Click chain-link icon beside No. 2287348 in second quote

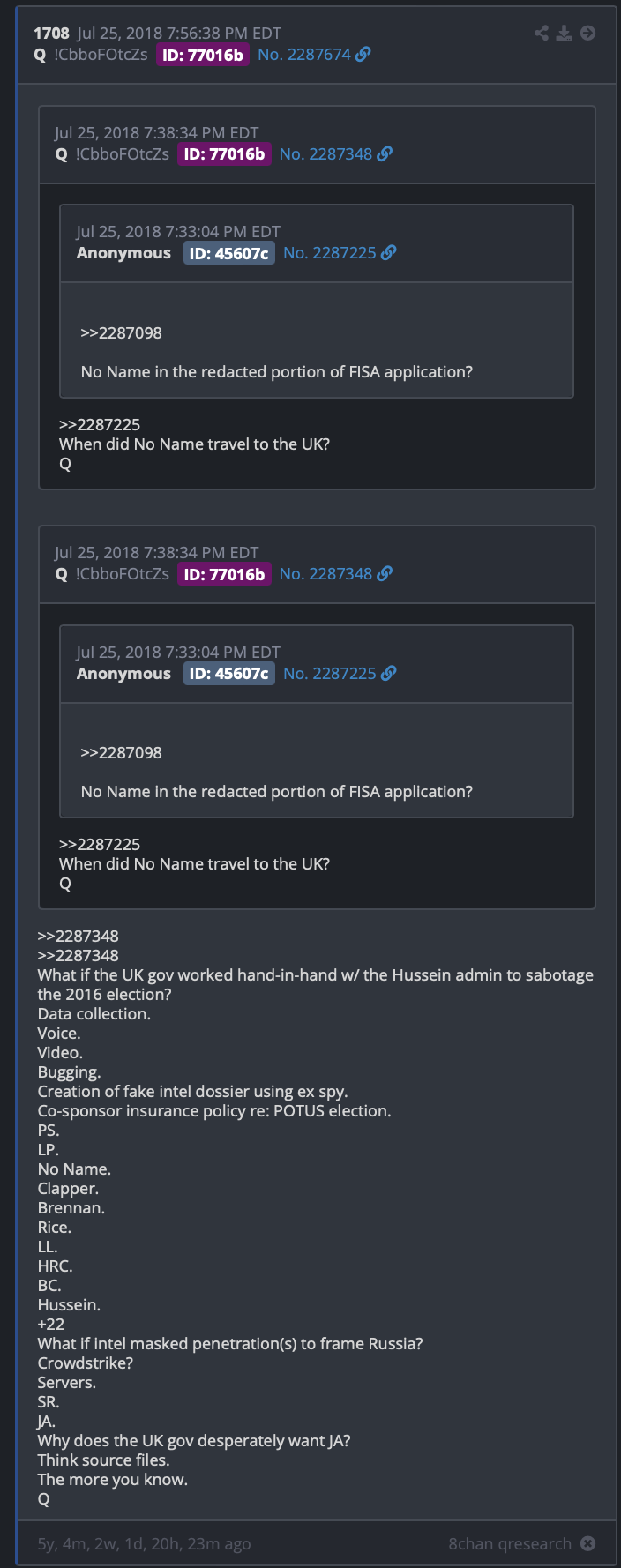385,573
